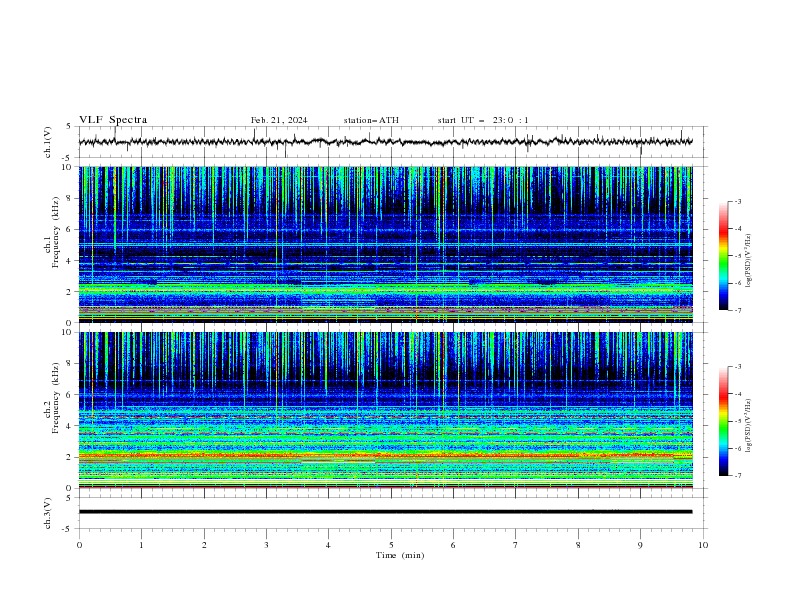Image resolution: width=792 pixels, height=612 pixels.
Task: Click the time axis tick label '8'
Action: [578, 545]
